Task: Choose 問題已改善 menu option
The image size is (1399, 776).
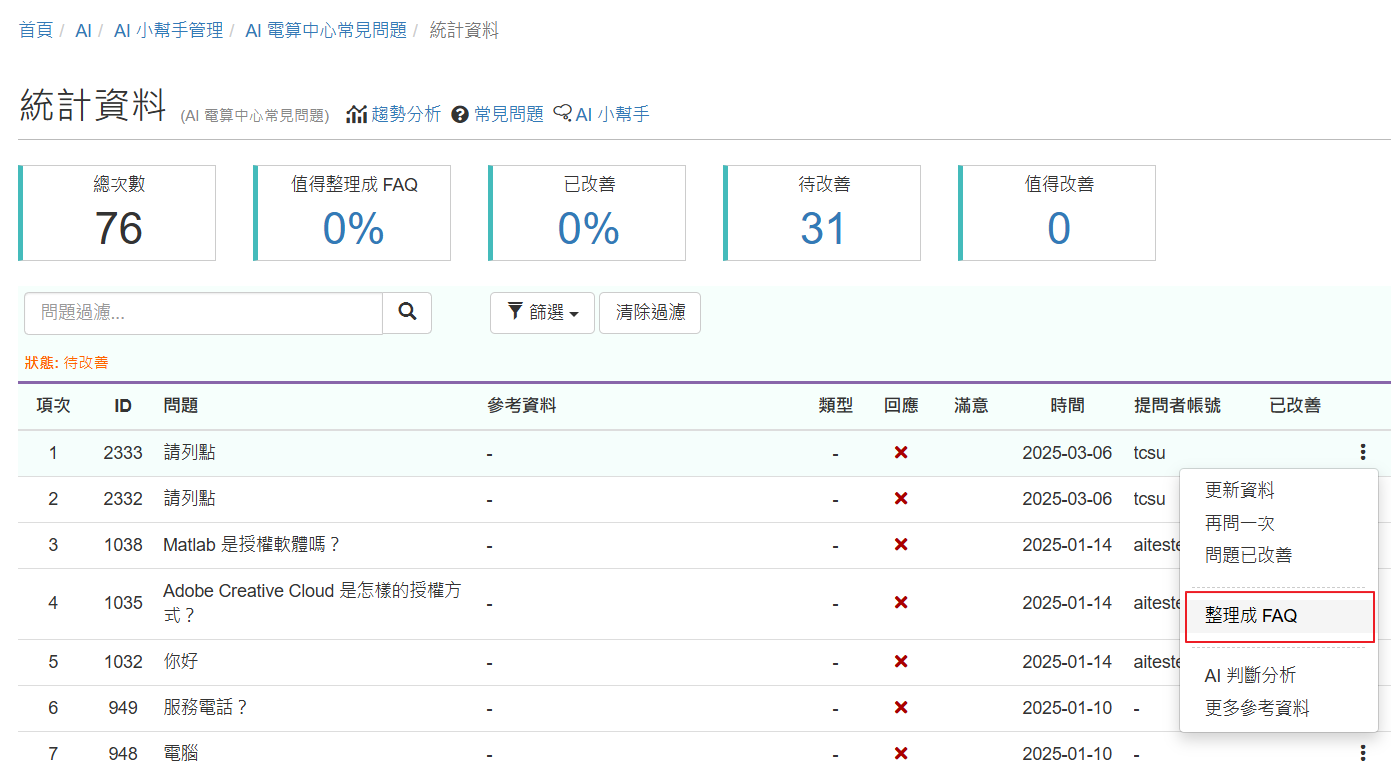Action: [x=1249, y=555]
